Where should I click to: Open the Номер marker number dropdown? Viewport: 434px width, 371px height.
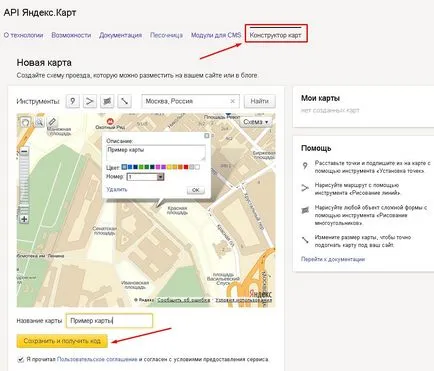(x=161, y=177)
